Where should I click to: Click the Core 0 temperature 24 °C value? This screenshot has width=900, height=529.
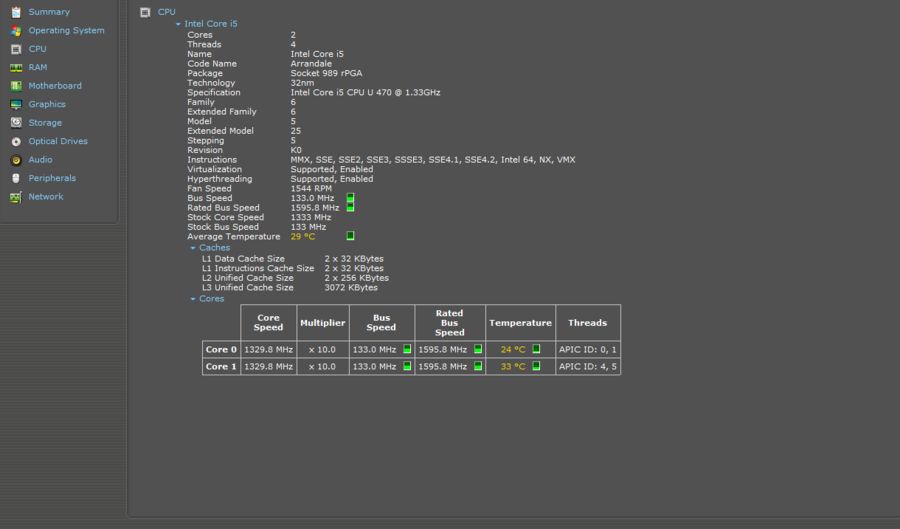click(x=513, y=349)
